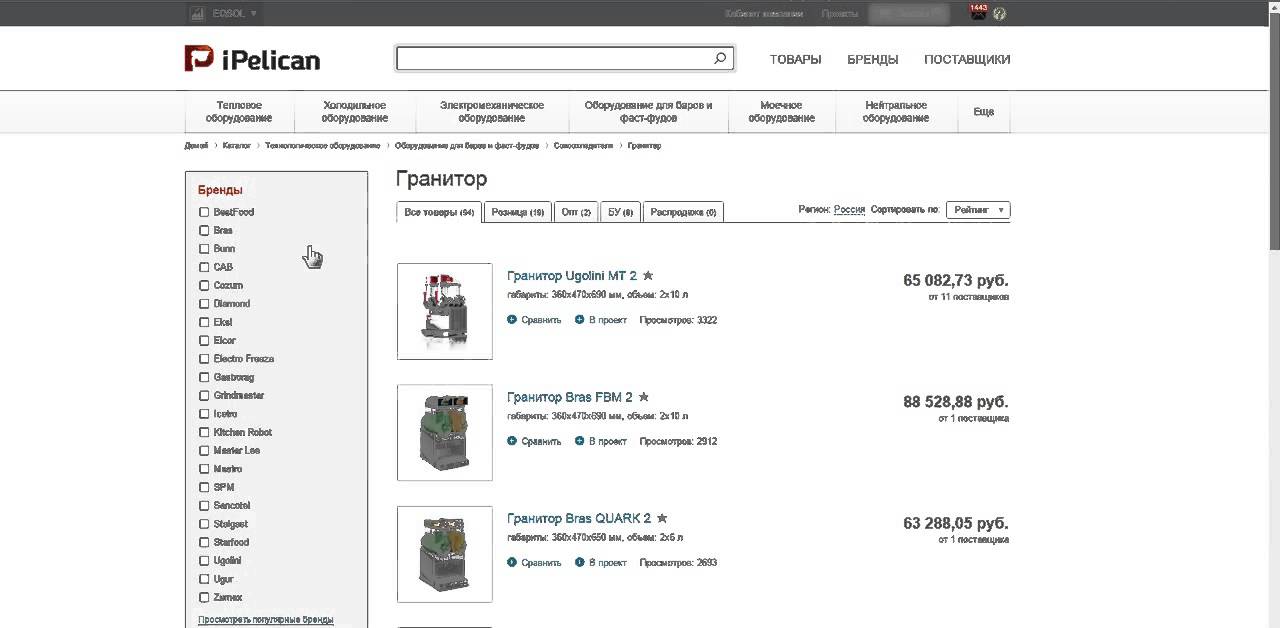The image size is (1280, 628).
Task: Check the Diamond brand checkbox
Action: tap(204, 303)
